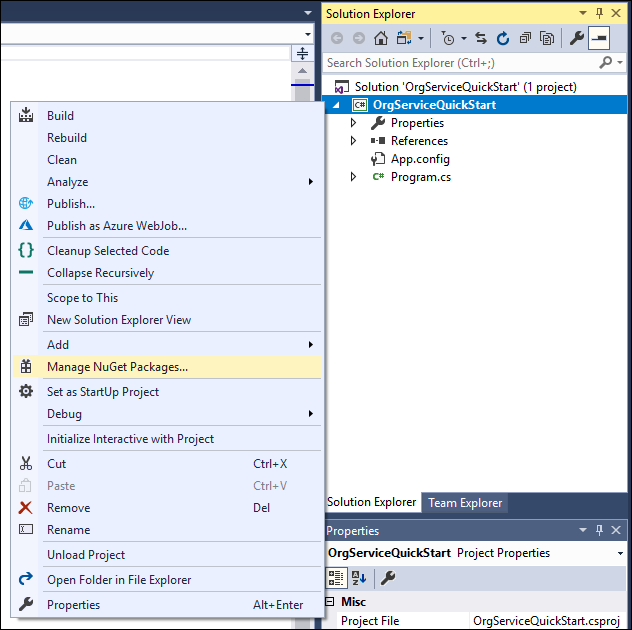
Task: Open Property Pages wrench icon in Properties panel
Action: 388,578
